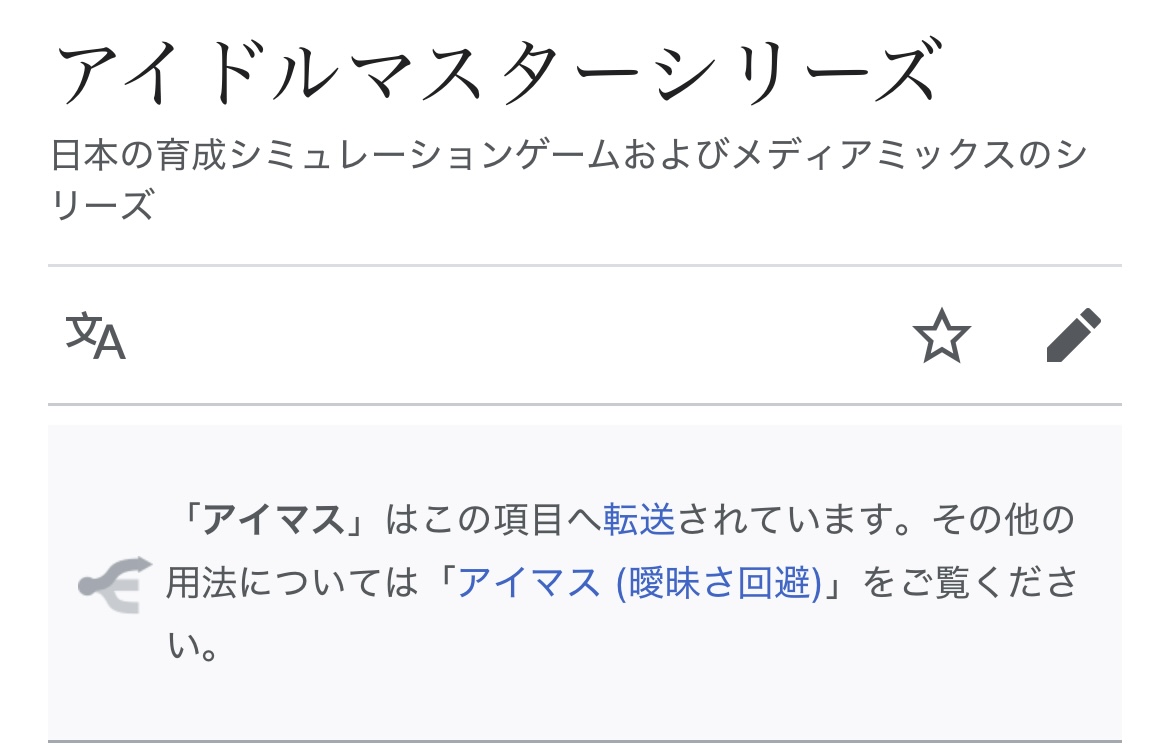Click the text その他の at end of first hatnote line
The image size is (1170, 747).
click(x=1002, y=521)
